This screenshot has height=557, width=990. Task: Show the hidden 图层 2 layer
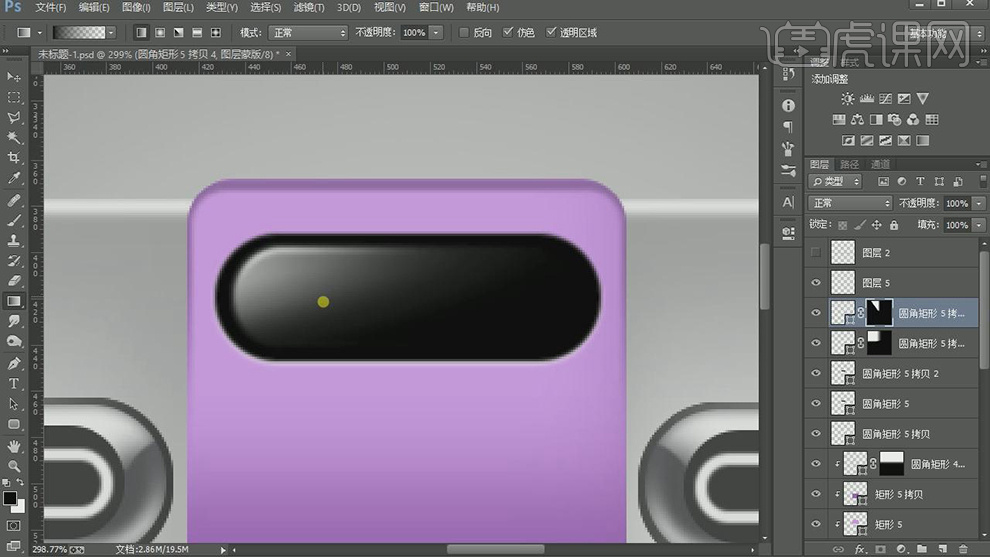pos(816,253)
